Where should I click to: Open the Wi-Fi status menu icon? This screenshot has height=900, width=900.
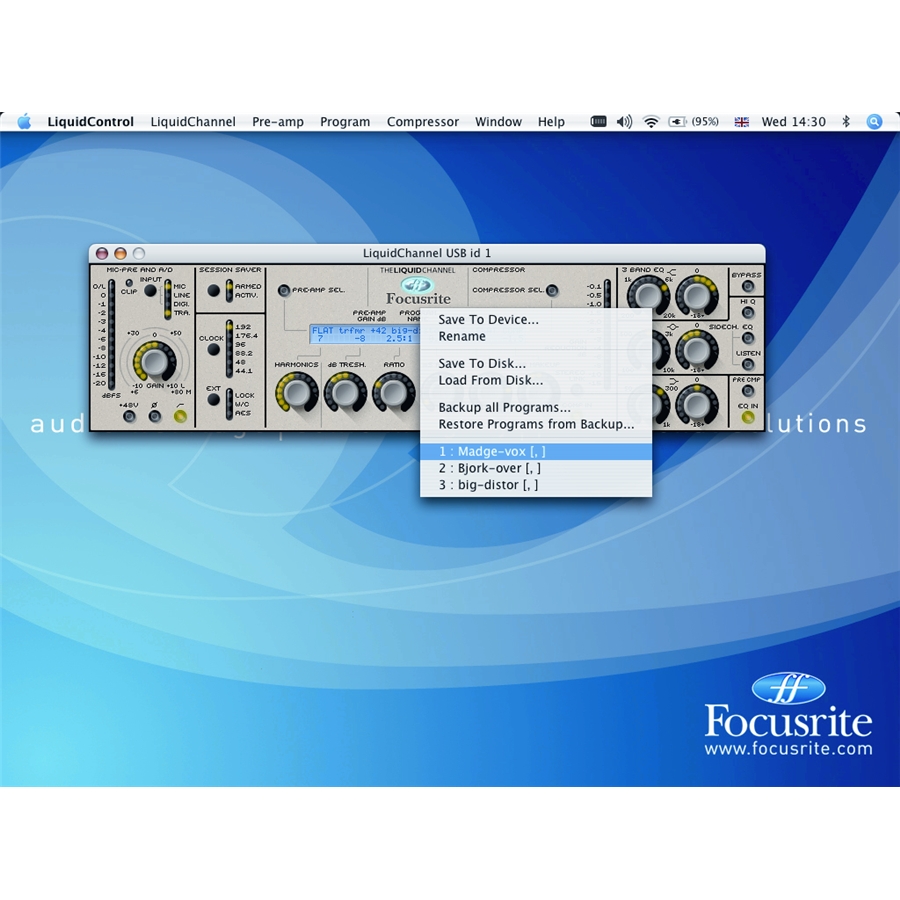[651, 122]
